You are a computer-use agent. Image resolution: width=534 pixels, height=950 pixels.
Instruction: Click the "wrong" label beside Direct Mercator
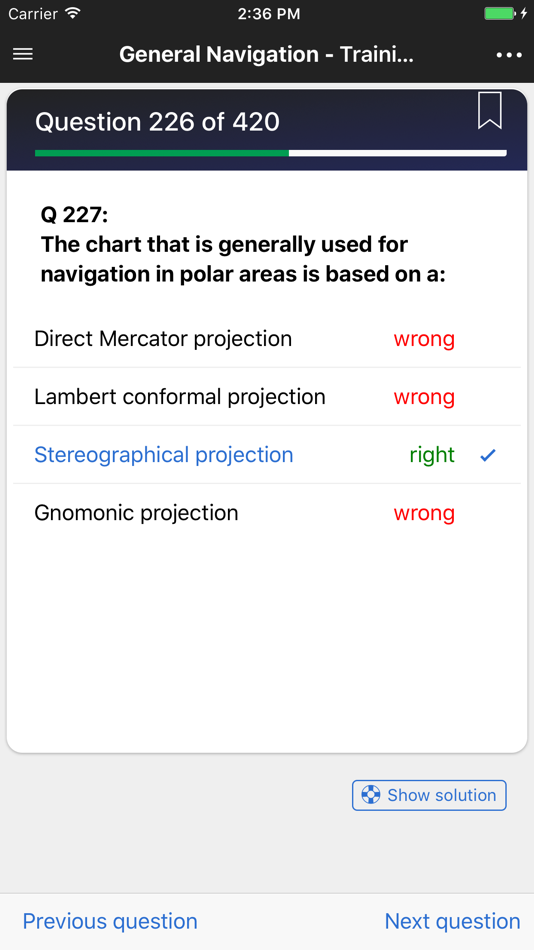(424, 339)
